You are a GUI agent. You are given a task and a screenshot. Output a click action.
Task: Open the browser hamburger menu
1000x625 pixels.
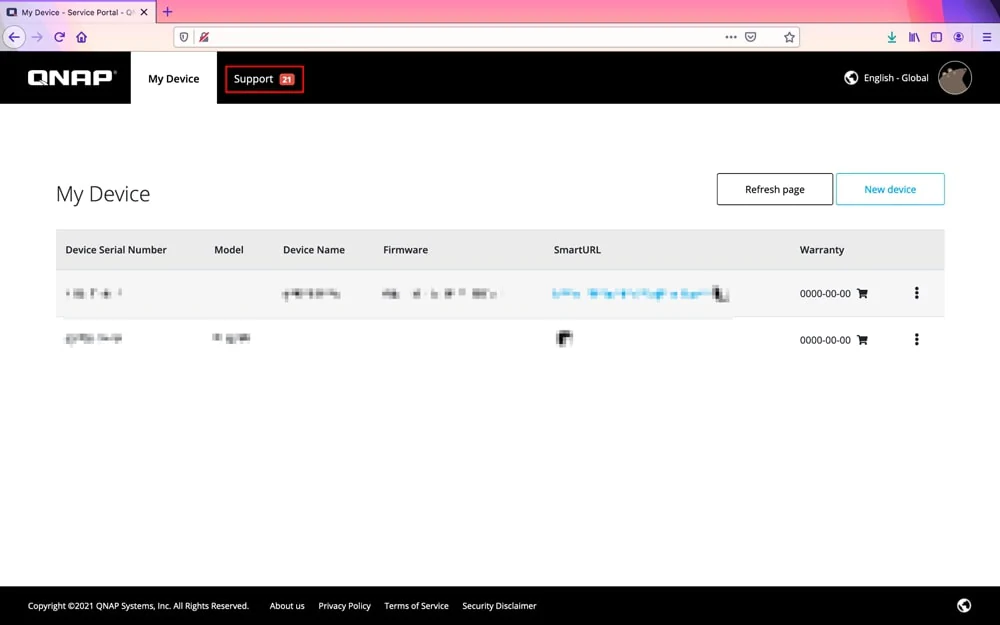(987, 37)
